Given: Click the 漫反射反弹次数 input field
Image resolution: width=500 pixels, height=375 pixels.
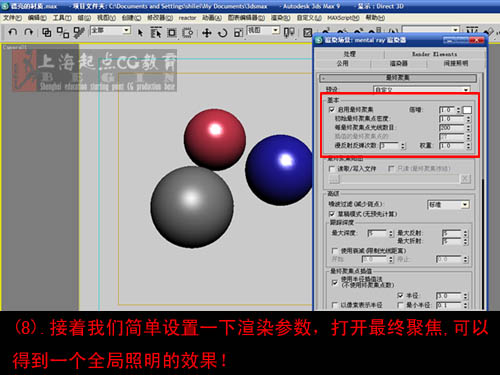Looking at the screenshot, I should pos(389,146).
